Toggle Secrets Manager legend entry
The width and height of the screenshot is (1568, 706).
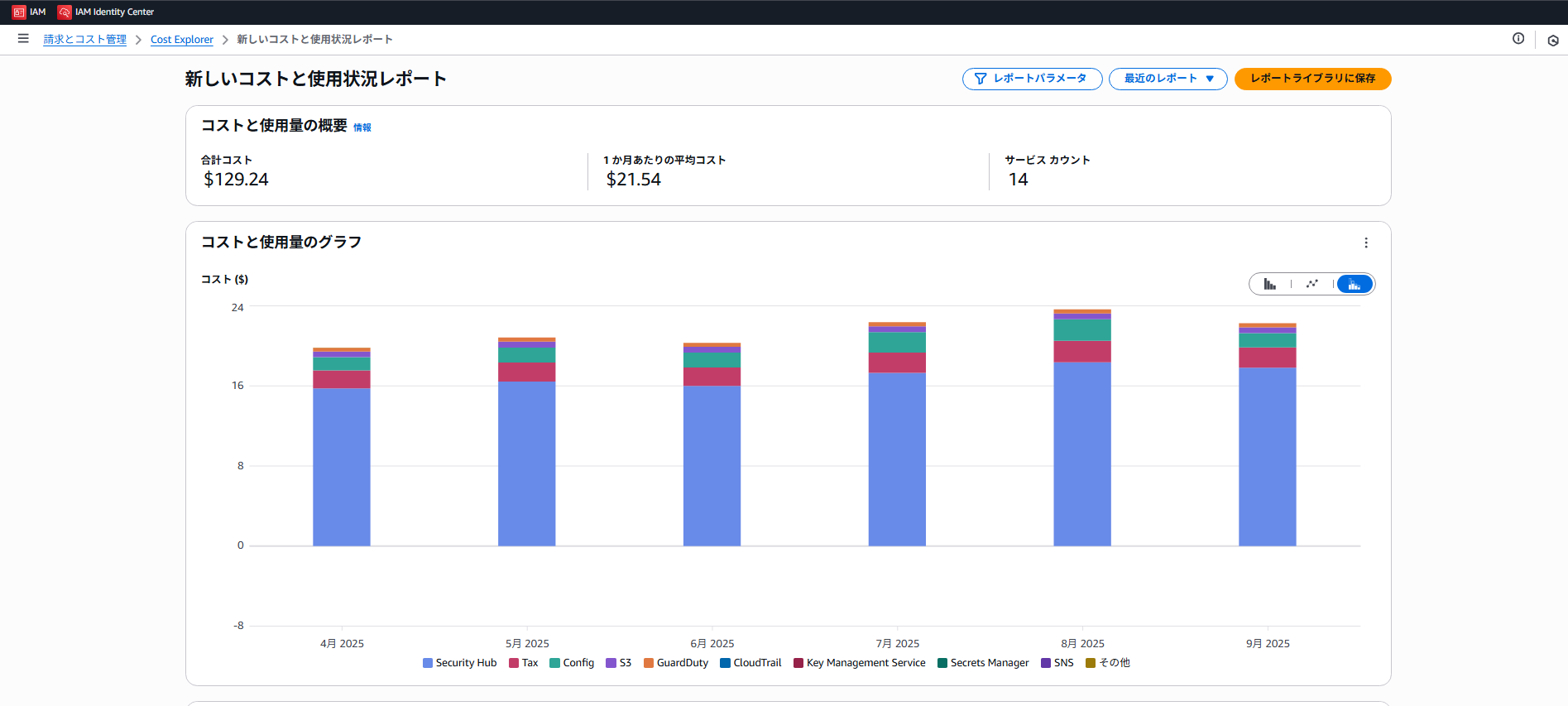[x=983, y=663]
